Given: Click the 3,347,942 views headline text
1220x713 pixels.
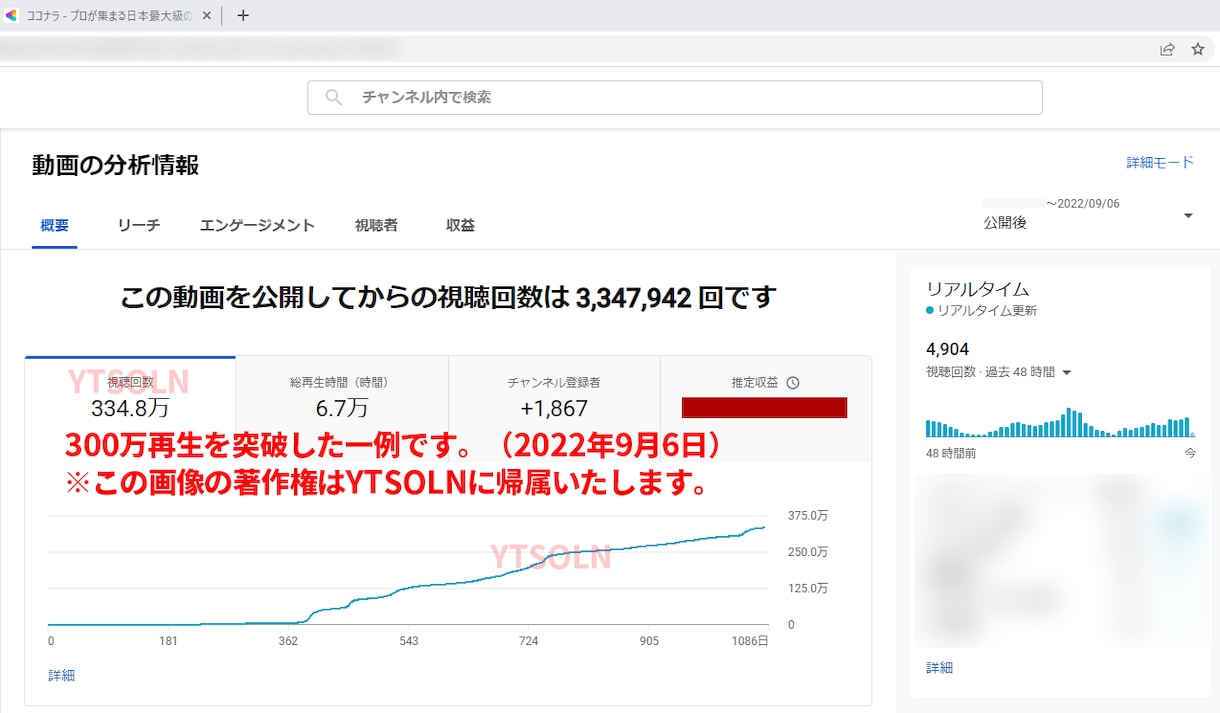Looking at the screenshot, I should click(448, 297).
